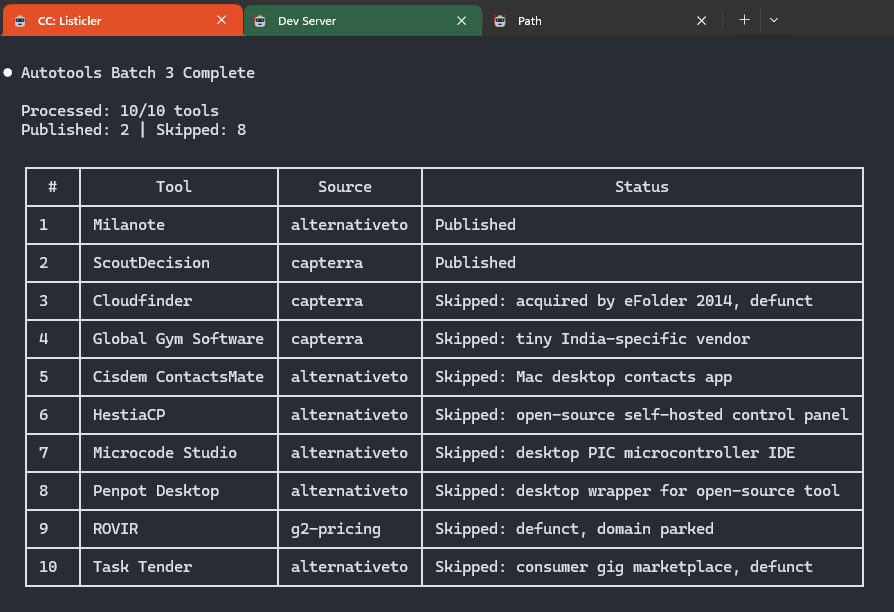The width and height of the screenshot is (894, 612).
Task: Click the Milanote tool name cell
Action: coord(129,225)
